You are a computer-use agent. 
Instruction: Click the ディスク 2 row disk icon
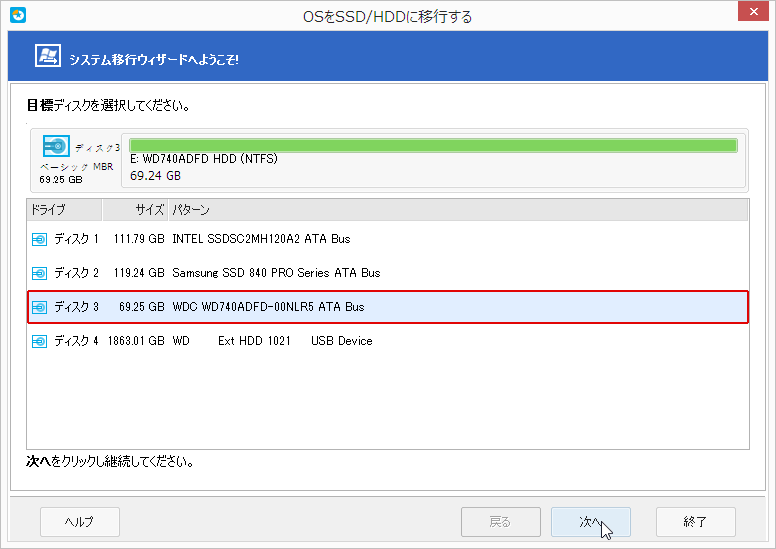pos(39,273)
